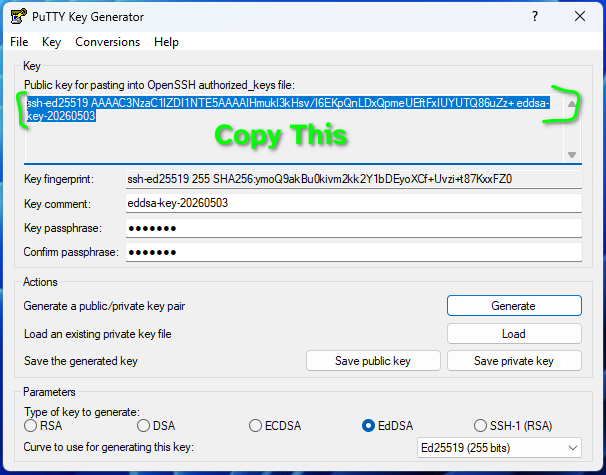Image resolution: width=606 pixels, height=475 pixels.
Task: Close the PuTTY Key Generator window
Action: click(580, 17)
